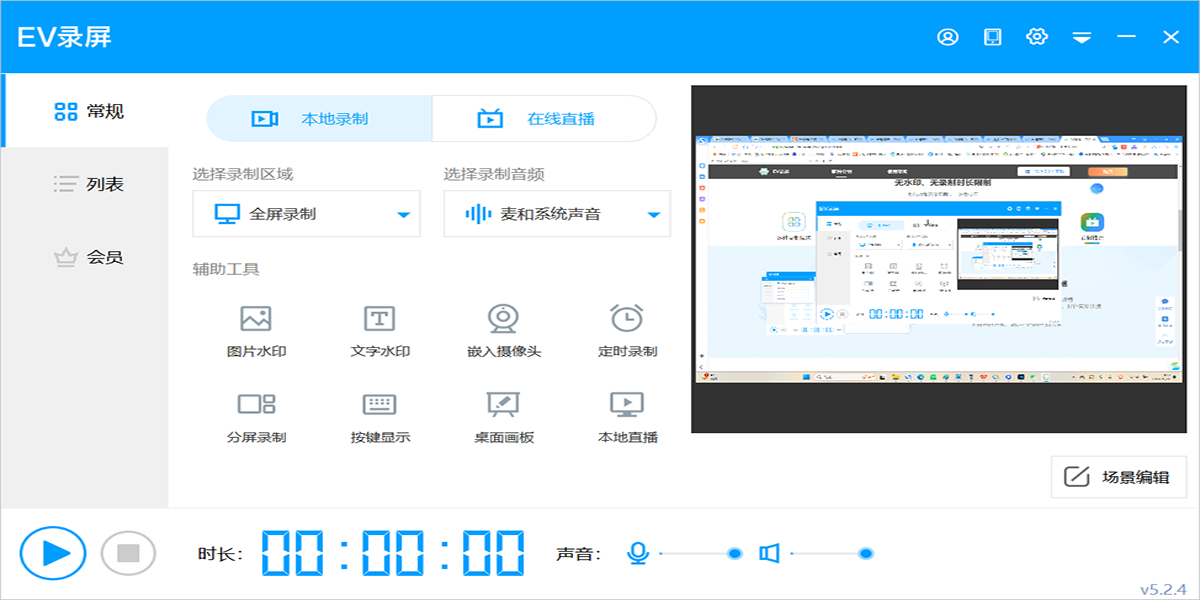Start recording with the blue play button

pos(53,553)
